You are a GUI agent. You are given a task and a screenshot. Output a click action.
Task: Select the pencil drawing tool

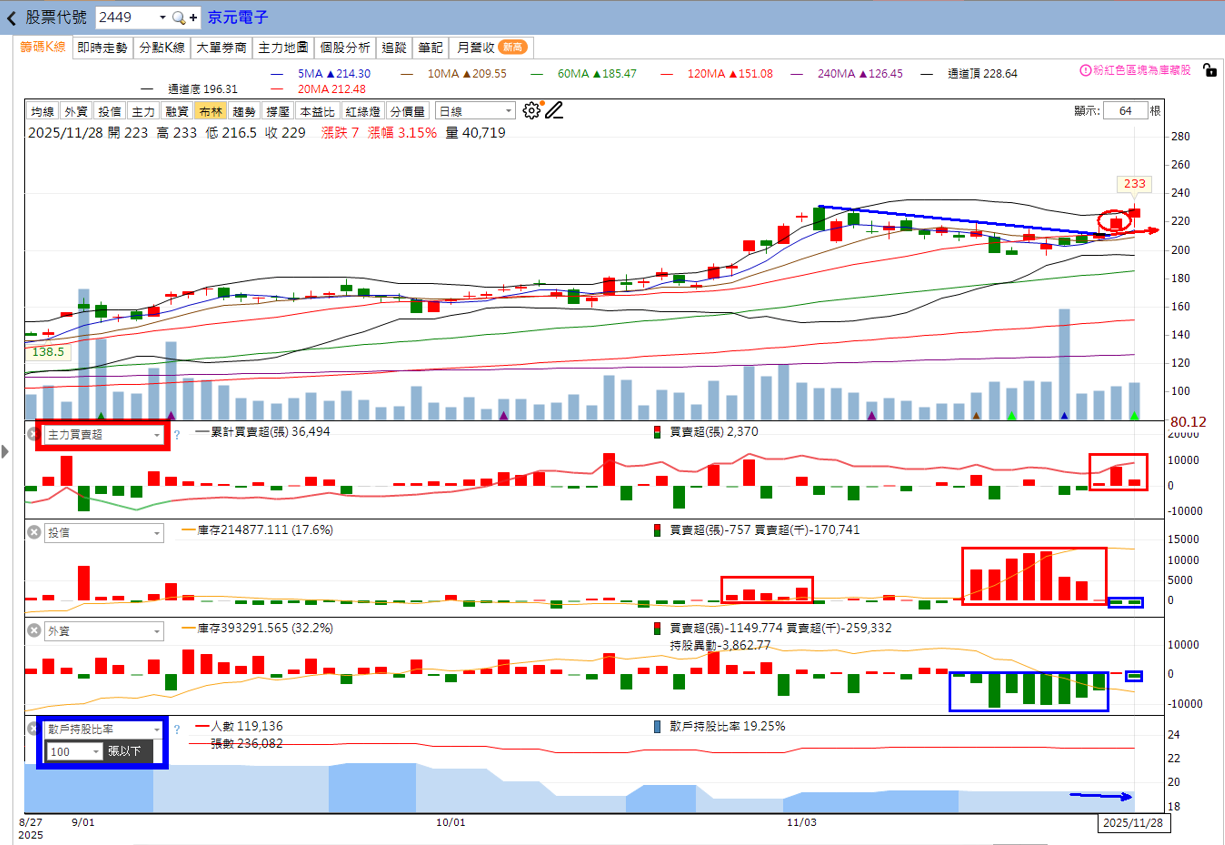tap(553, 111)
